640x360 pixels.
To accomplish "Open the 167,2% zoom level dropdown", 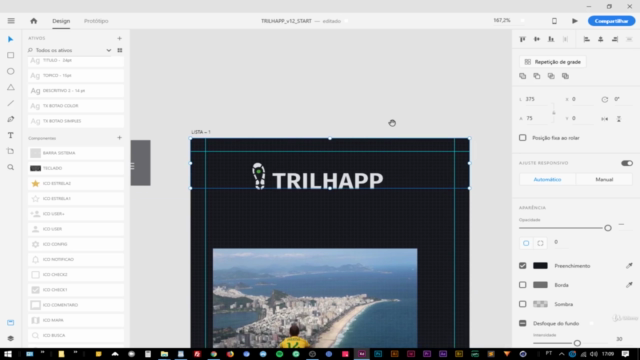I will pos(508,20).
